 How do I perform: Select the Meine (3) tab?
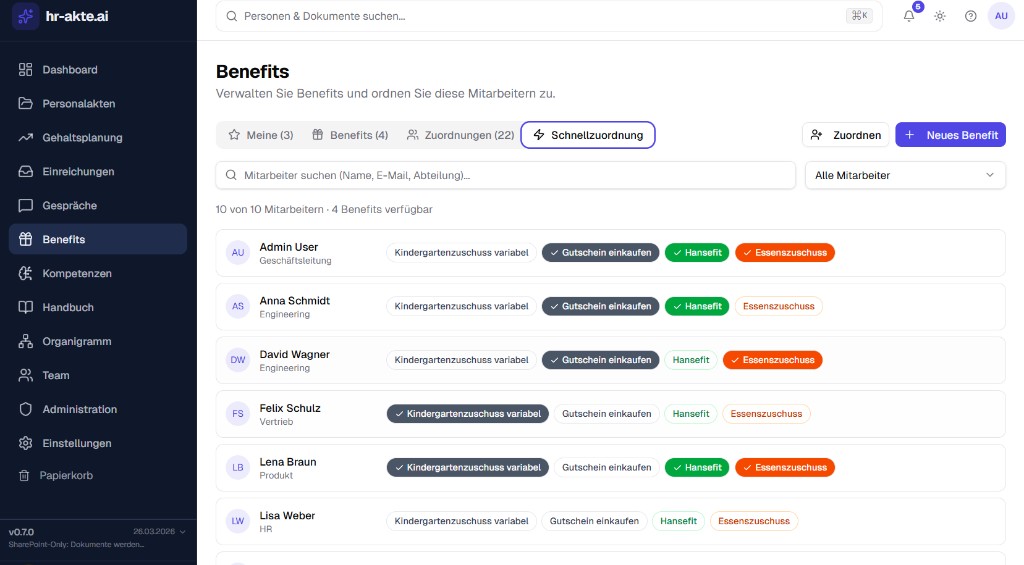click(260, 135)
